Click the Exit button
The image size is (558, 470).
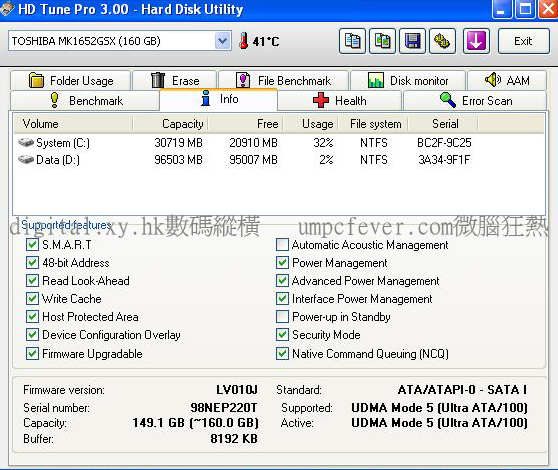point(523,41)
